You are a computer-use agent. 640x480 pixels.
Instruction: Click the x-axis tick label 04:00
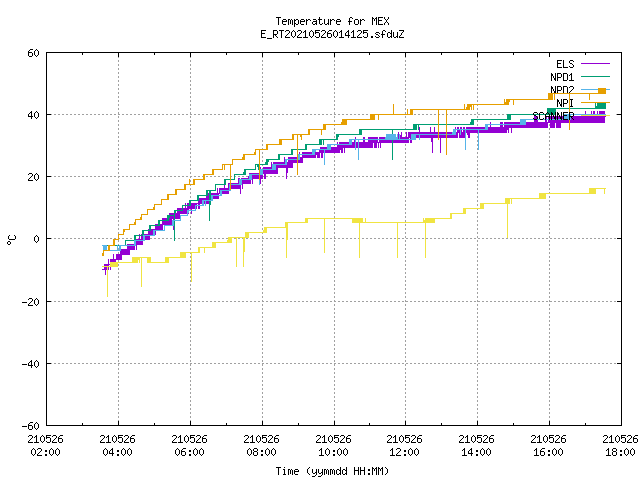118,452
